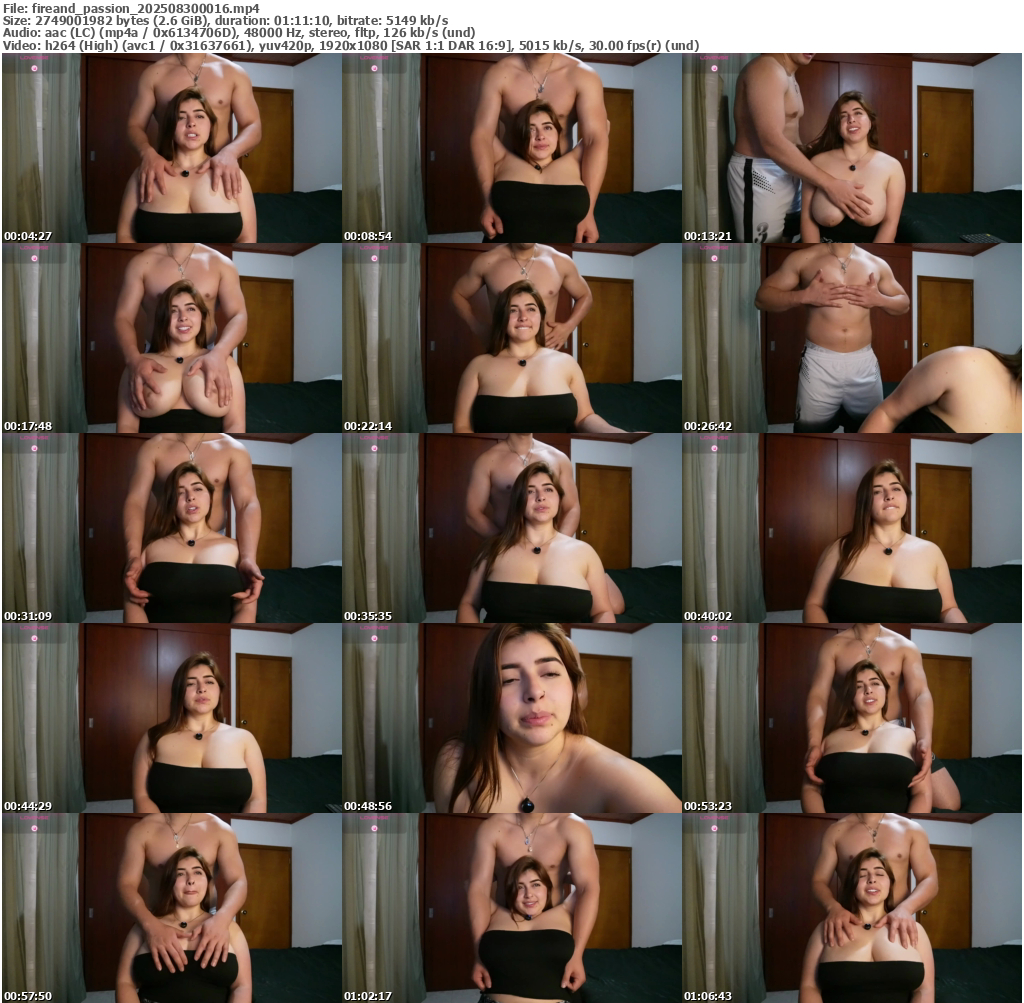Click the frame at 00:26:42
This screenshot has width=1024, height=1003.
[x=852, y=338]
